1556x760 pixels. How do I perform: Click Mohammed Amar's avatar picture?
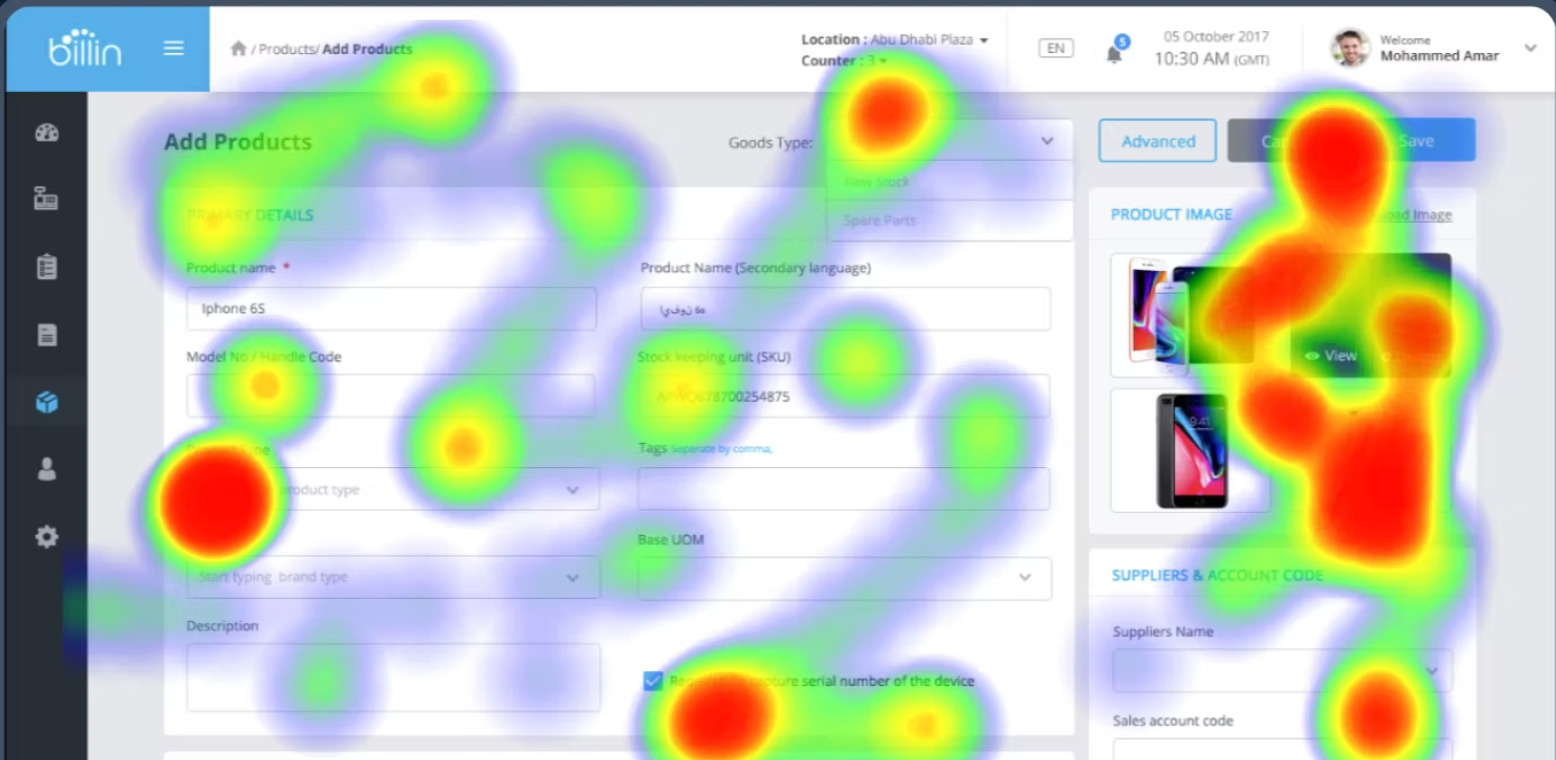pos(1350,48)
